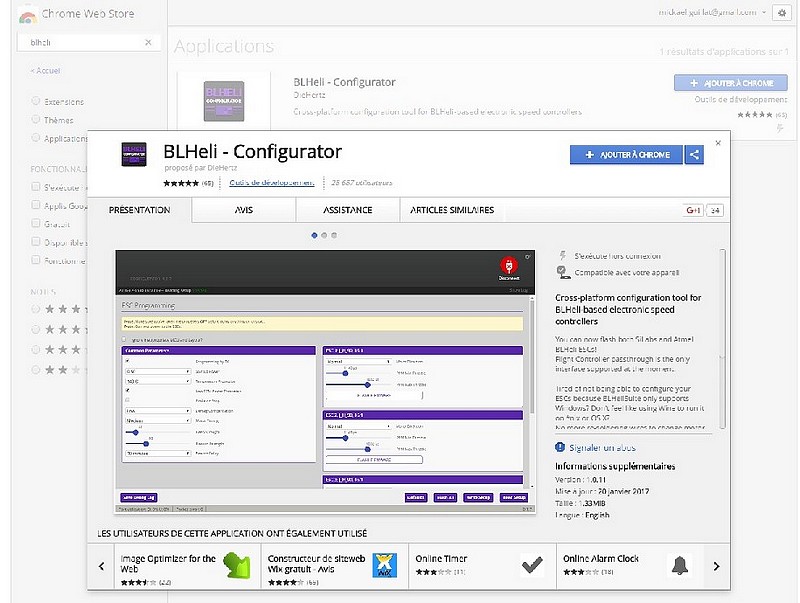
Task: Open the settings gear in the top-right corner
Action: pyautogui.click(x=782, y=13)
